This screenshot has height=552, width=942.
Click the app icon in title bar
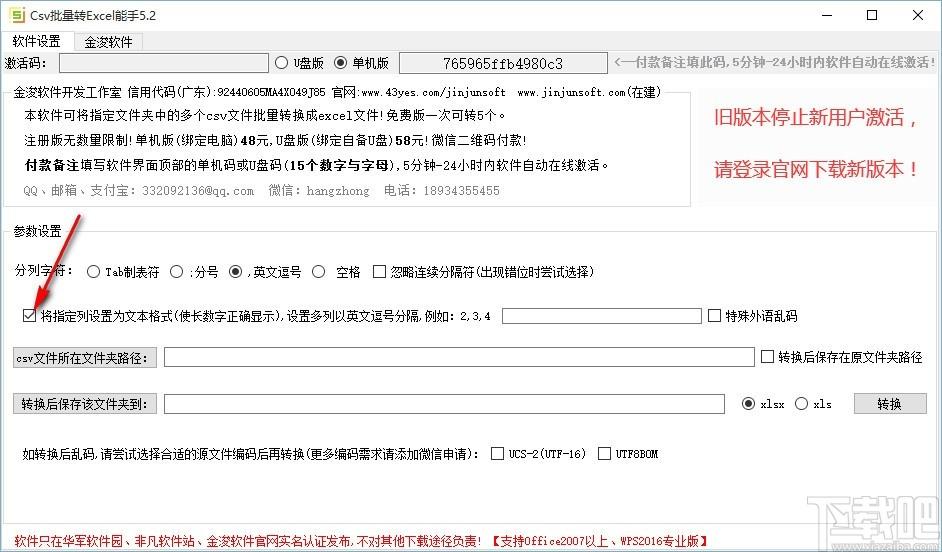pyautogui.click(x=17, y=16)
